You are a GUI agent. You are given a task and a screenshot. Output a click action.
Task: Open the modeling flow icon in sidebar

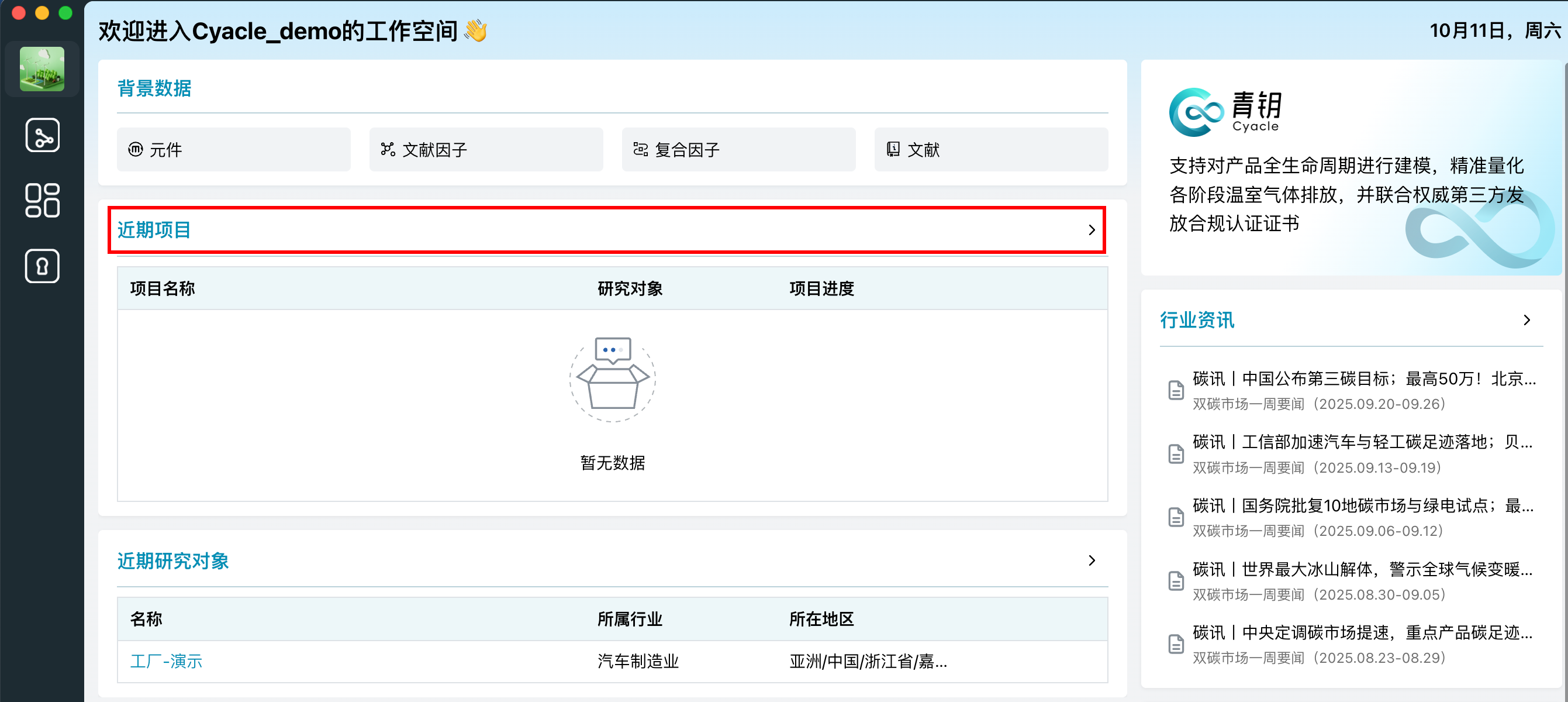tap(42, 135)
